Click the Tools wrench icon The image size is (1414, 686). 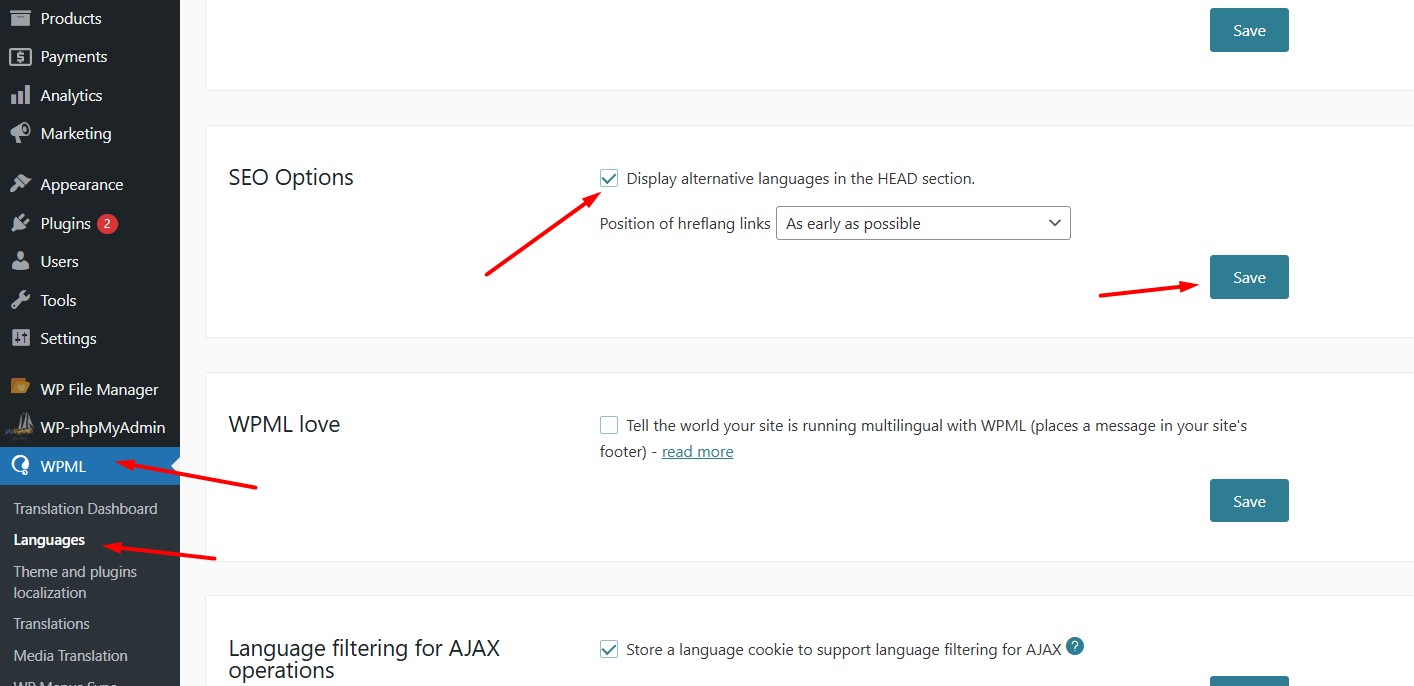[20, 300]
